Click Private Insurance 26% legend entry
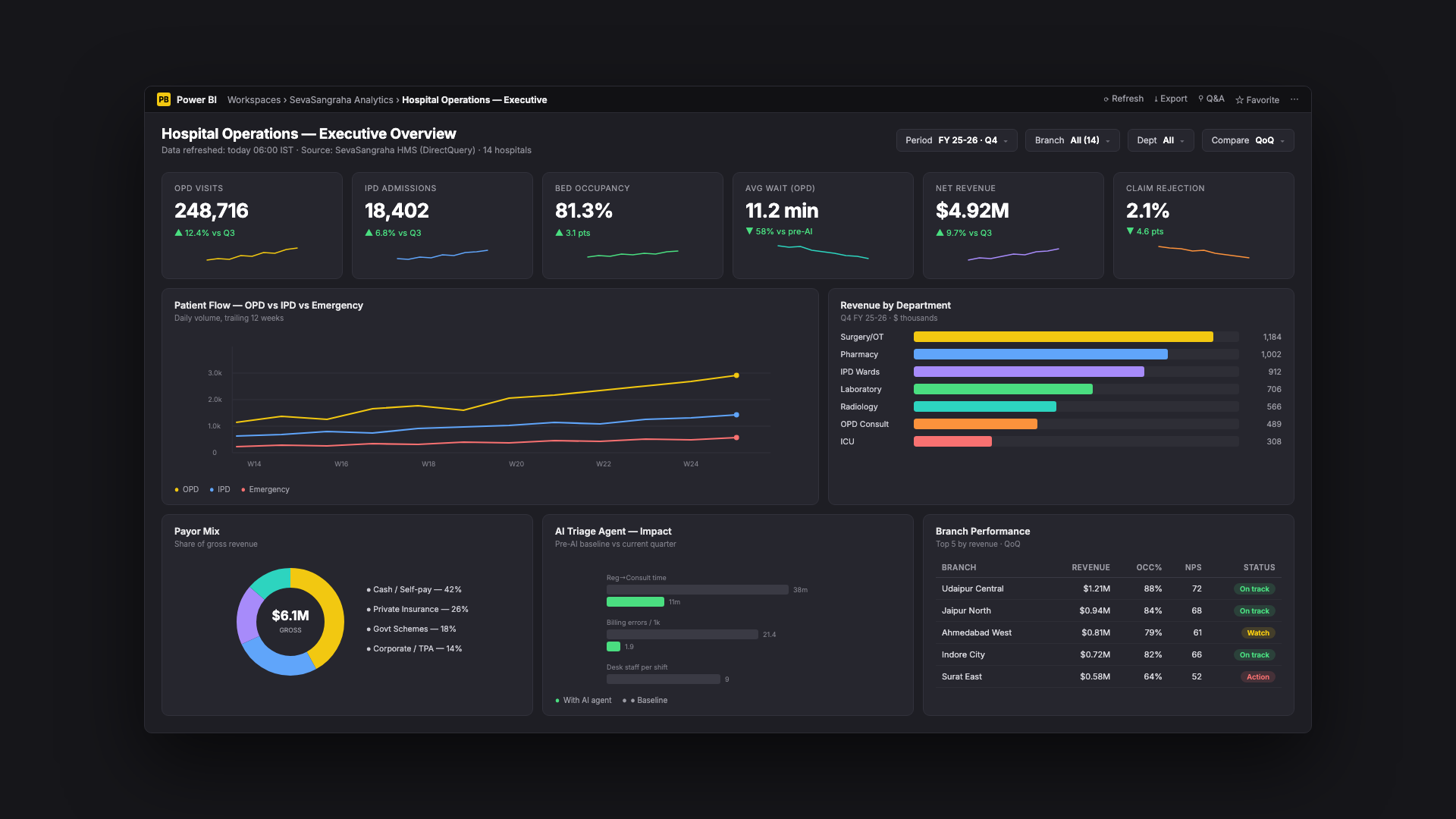The width and height of the screenshot is (1456, 819). pos(417,610)
